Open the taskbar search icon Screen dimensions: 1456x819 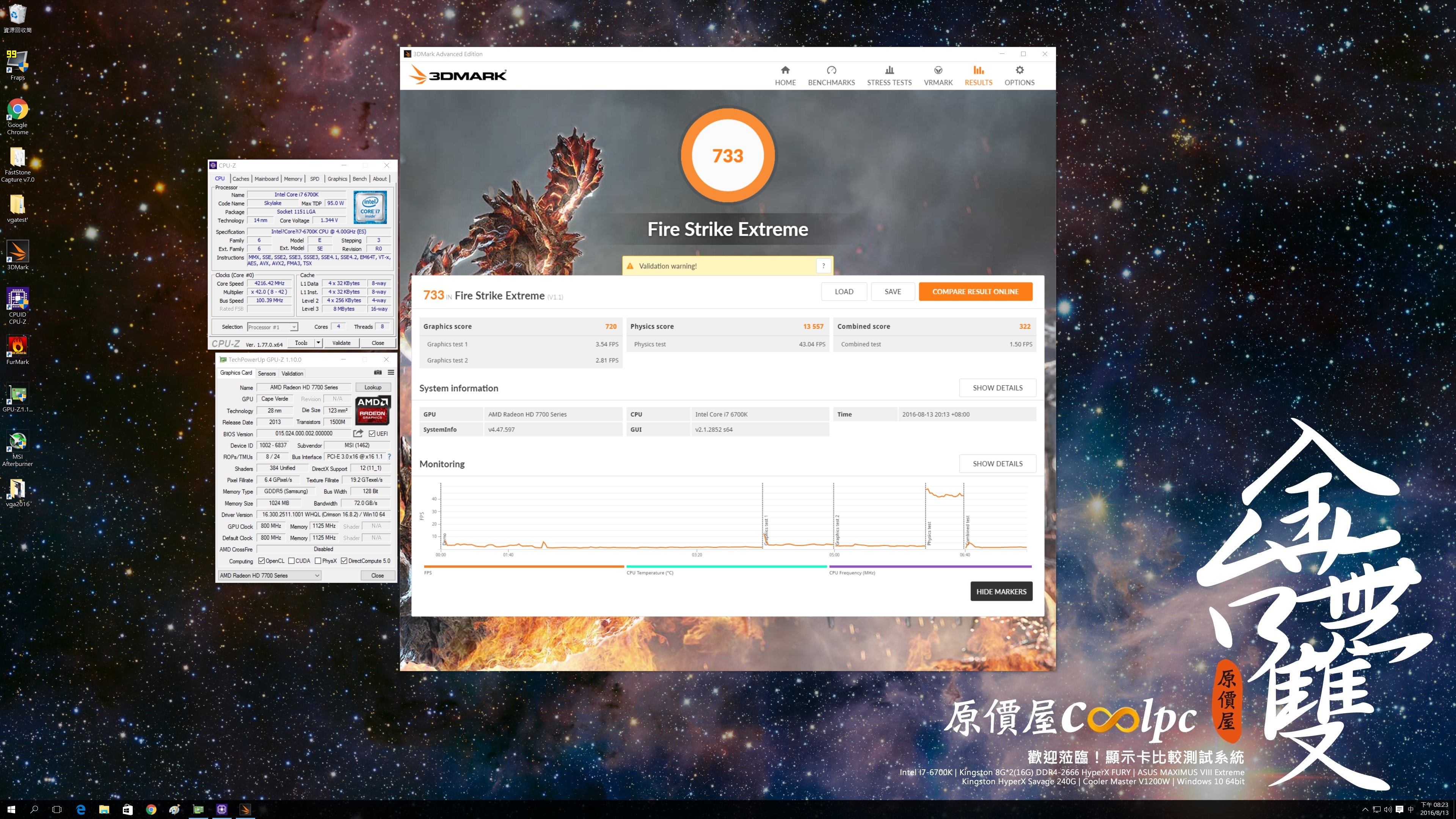pyautogui.click(x=34, y=810)
